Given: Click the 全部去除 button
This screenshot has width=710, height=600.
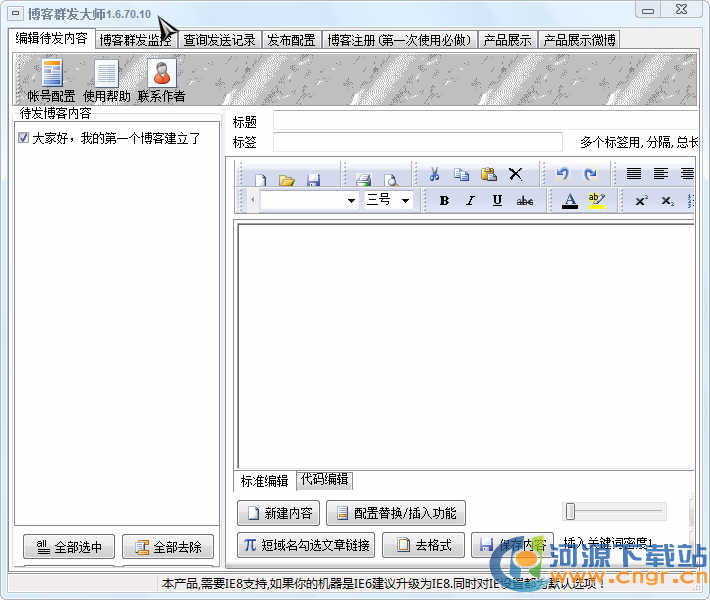Looking at the screenshot, I should (x=168, y=547).
